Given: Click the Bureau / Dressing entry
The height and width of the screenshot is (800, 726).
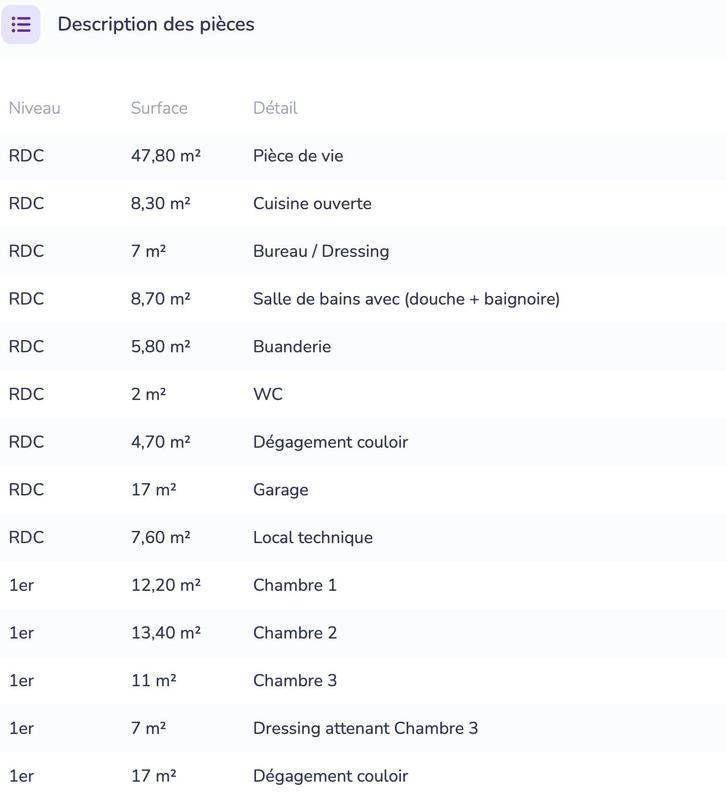Looking at the screenshot, I should click(321, 251).
